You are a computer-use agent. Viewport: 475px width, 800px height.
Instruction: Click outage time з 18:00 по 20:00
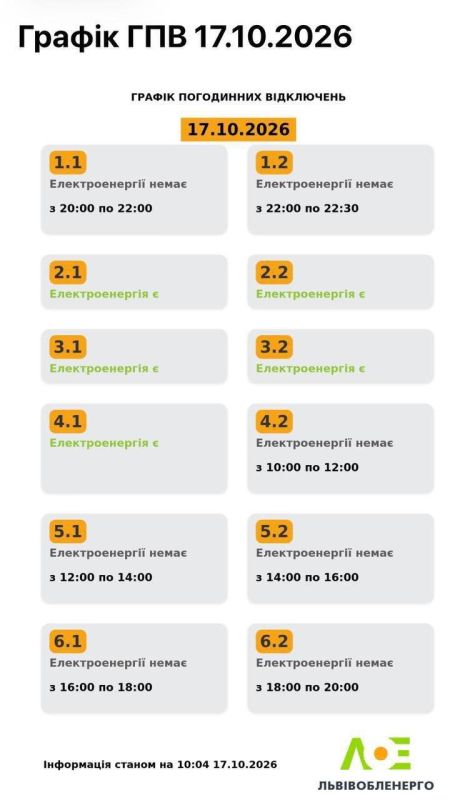(x=307, y=687)
